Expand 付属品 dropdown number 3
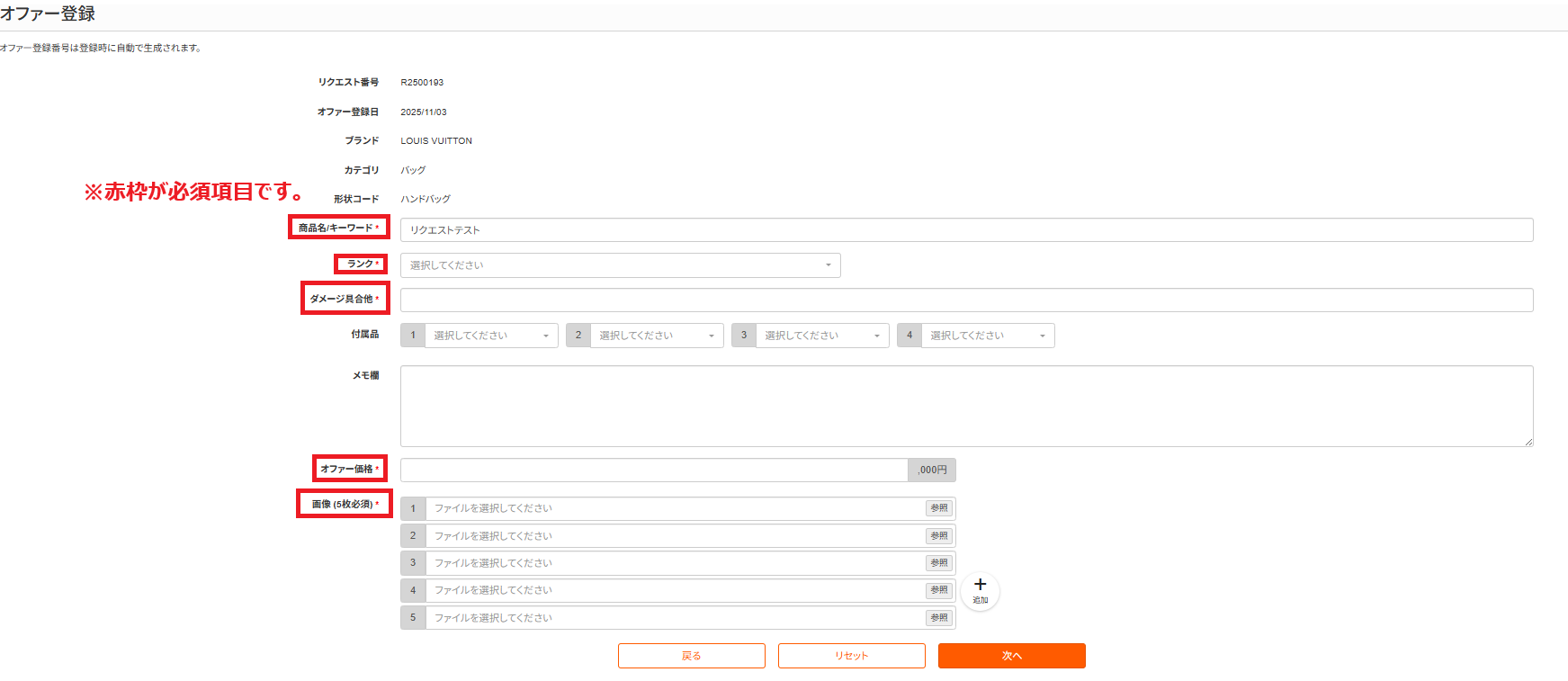Screen dimensions: 1568x681 pos(821,336)
